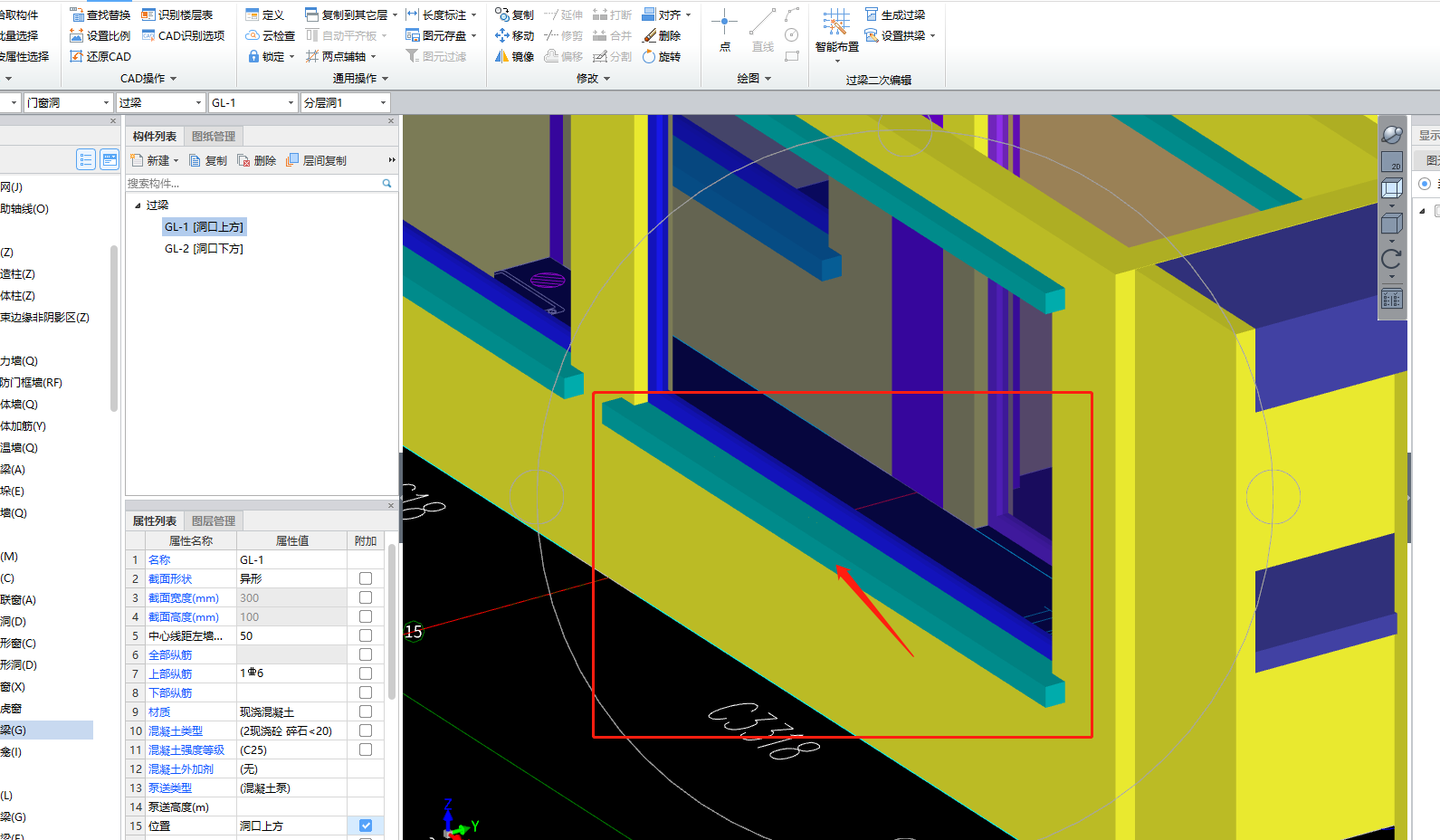Collapse the 过梁 tree node
Image resolution: width=1440 pixels, height=840 pixels.
[138, 205]
